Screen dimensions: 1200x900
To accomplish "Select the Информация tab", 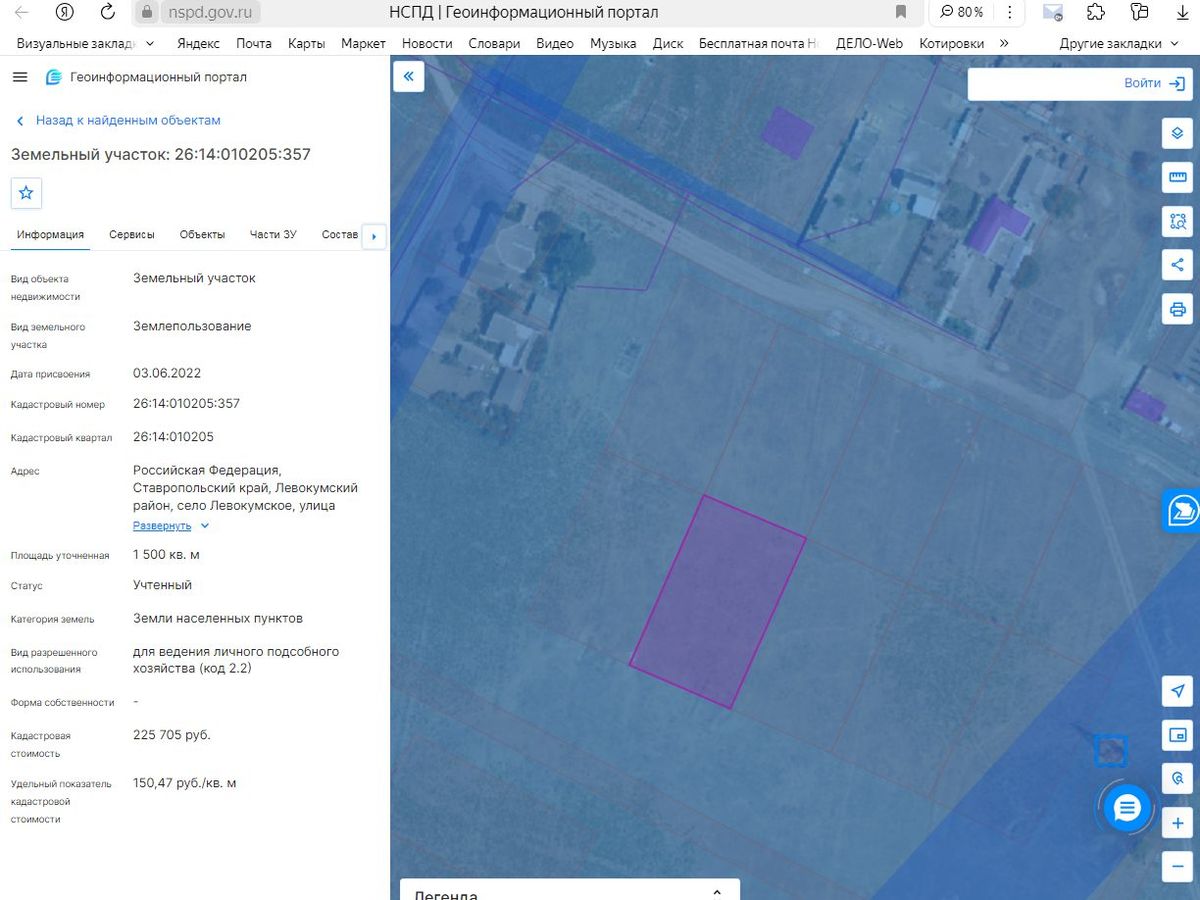I will [50, 235].
